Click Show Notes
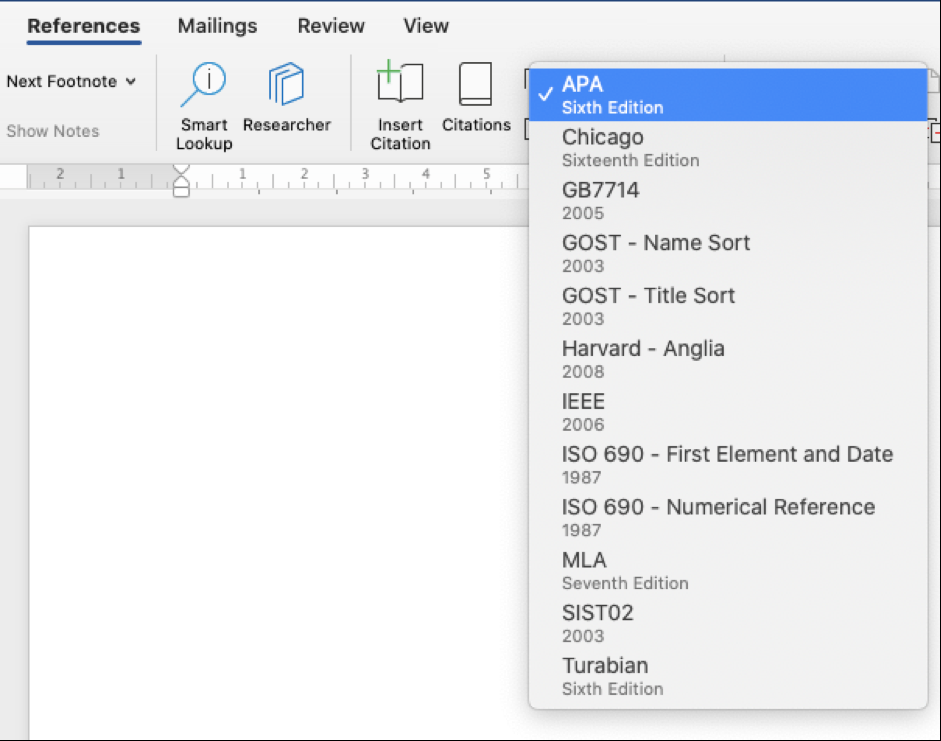 point(52,131)
